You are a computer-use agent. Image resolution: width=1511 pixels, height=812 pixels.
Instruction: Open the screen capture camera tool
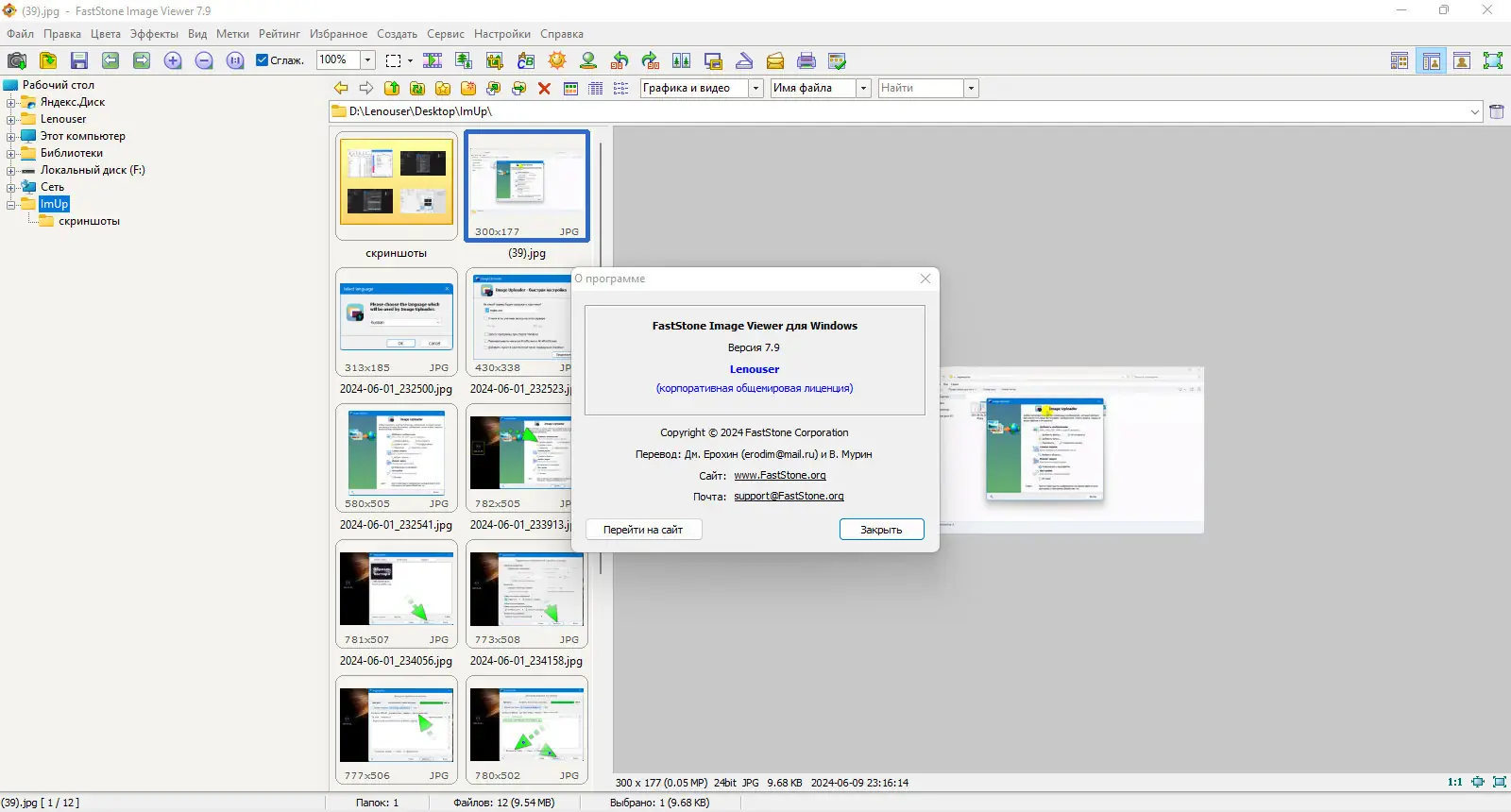pyautogui.click(x=17, y=60)
